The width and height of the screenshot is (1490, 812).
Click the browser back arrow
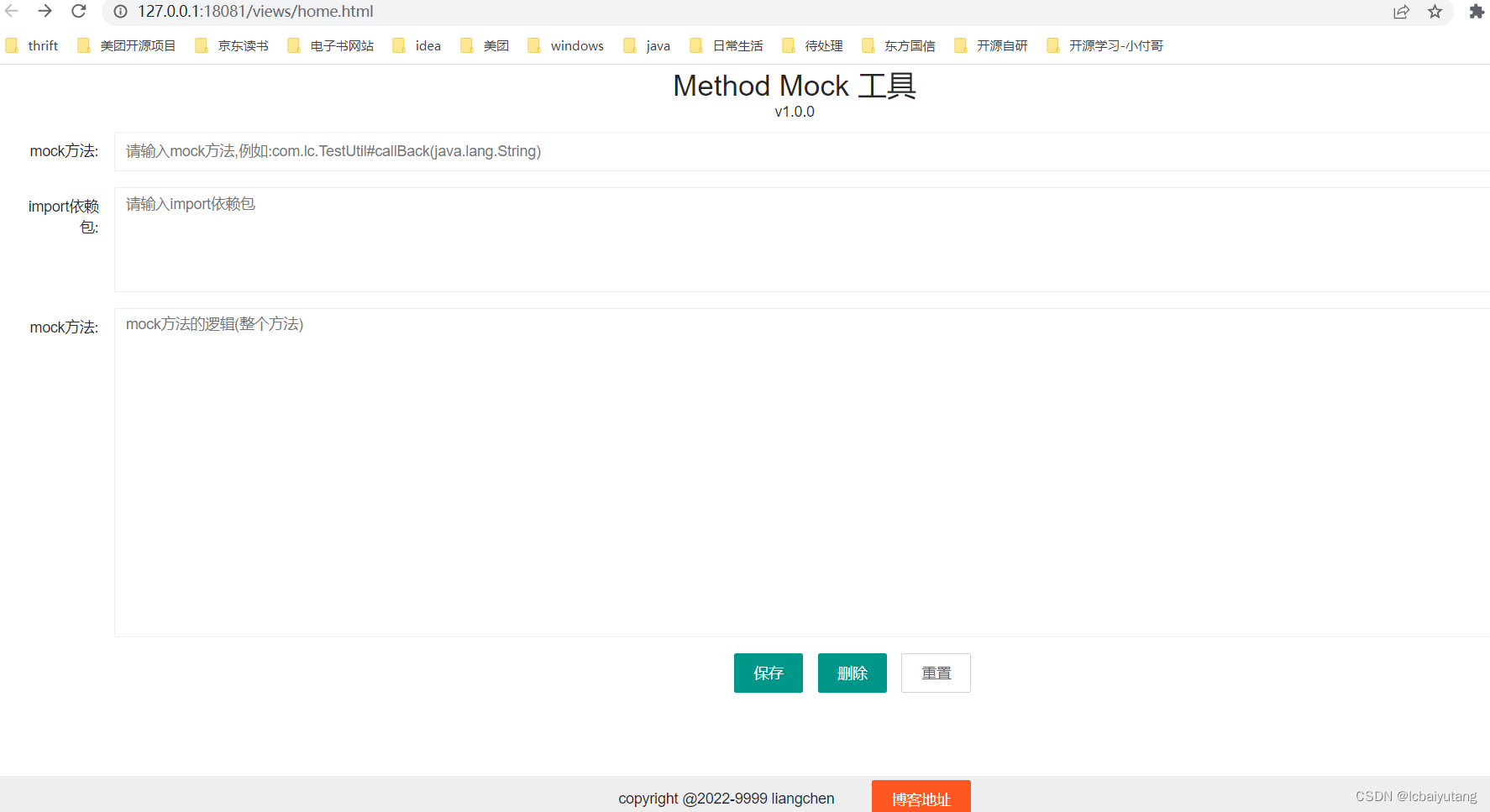point(12,11)
